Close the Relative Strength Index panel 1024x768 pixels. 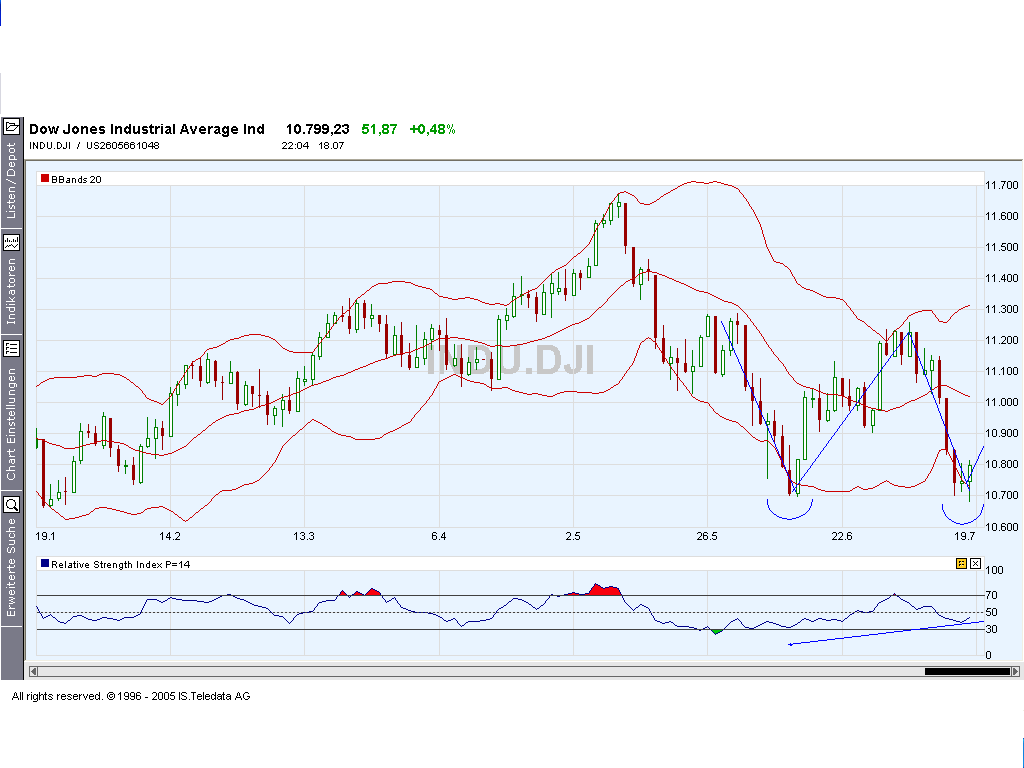(x=976, y=564)
